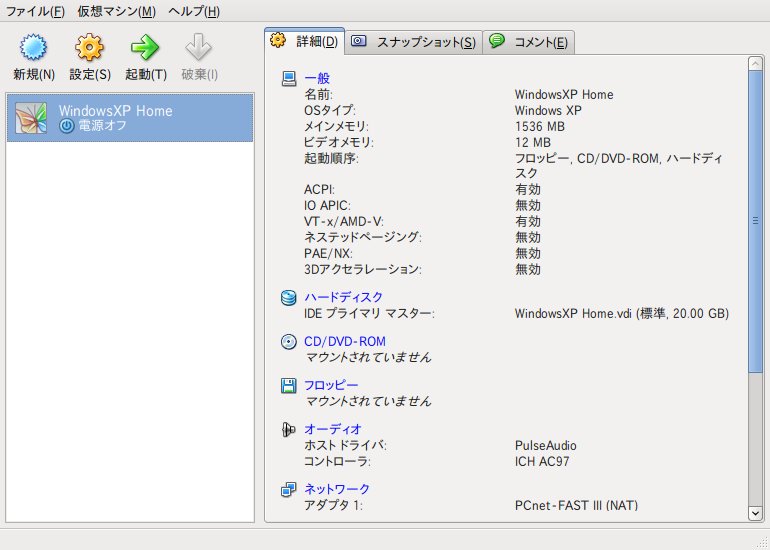Click the IDE プライマリ マスター label

point(369,313)
